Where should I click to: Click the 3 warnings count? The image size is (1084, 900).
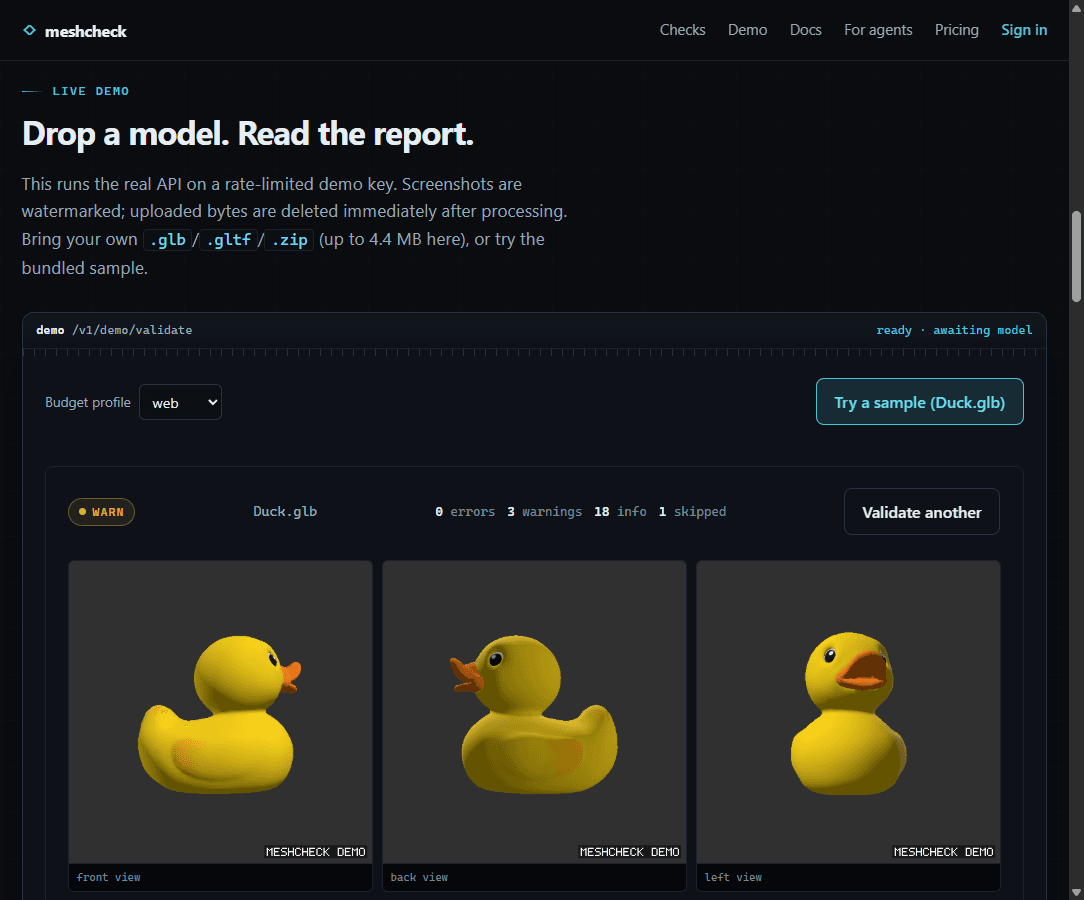(544, 512)
